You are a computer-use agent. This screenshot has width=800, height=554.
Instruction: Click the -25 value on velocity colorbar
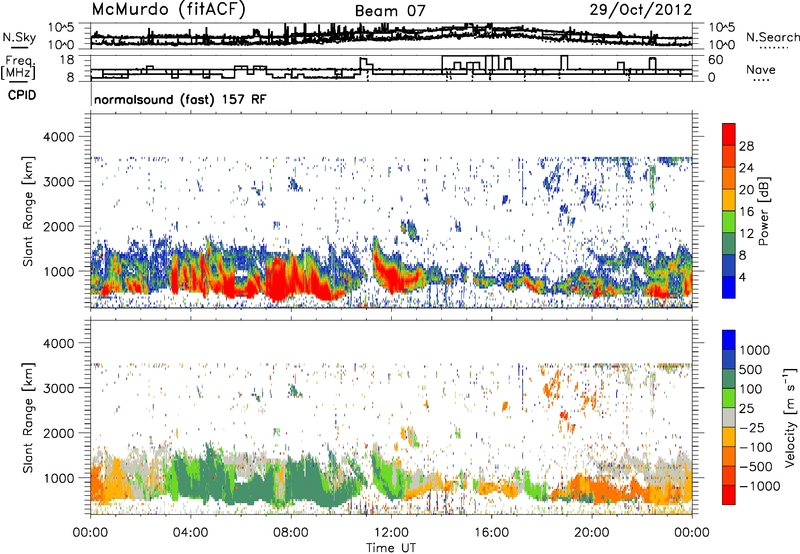(x=752, y=428)
